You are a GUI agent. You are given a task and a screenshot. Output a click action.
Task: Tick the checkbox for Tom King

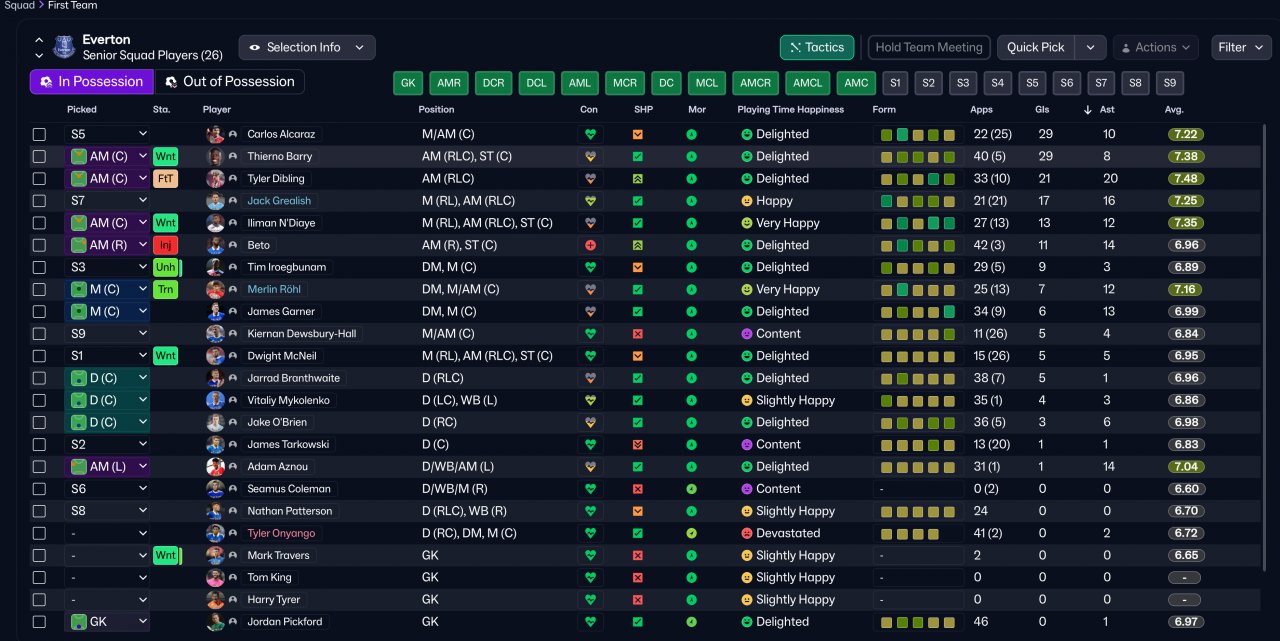tap(39, 578)
